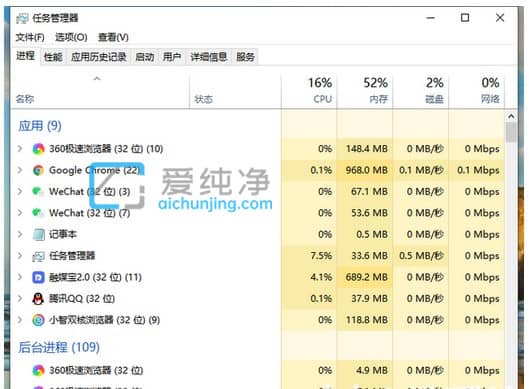
Task: Select the 0.1 Mbps network cell
Action: pos(478,170)
